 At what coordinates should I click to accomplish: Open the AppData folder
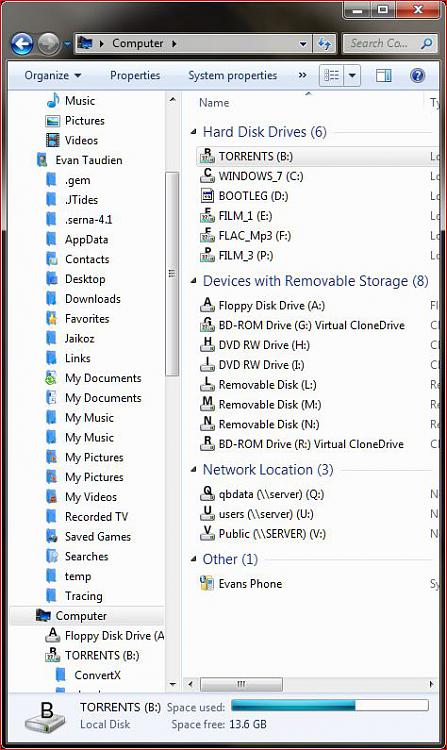tap(87, 239)
